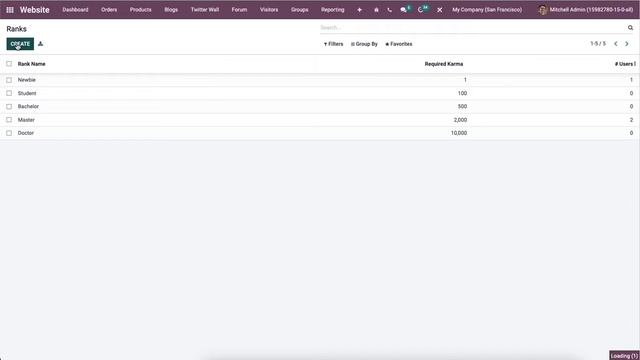
Task: Open the Groups menu
Action: (300, 10)
